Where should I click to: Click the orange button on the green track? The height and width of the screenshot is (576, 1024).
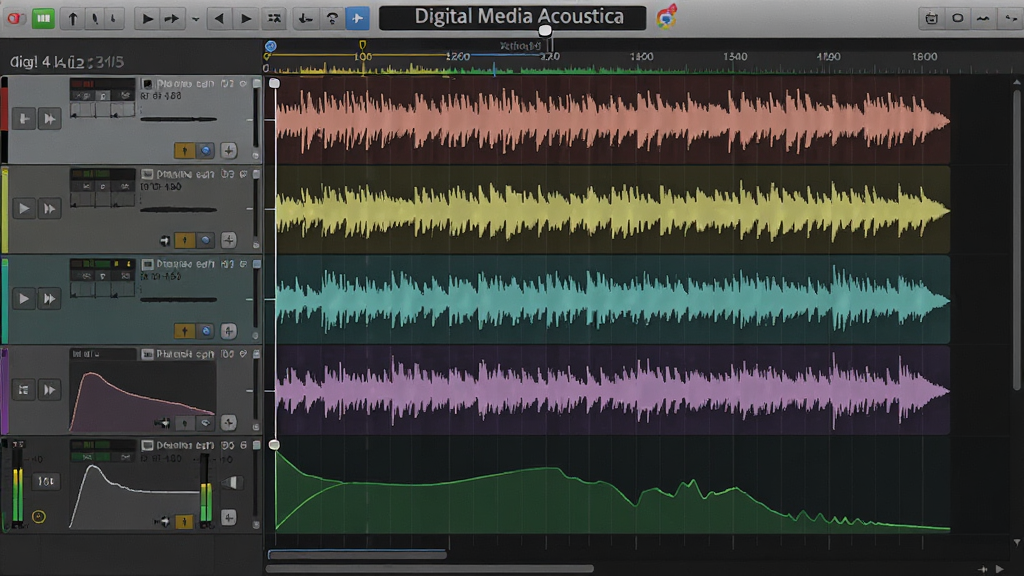[184, 521]
